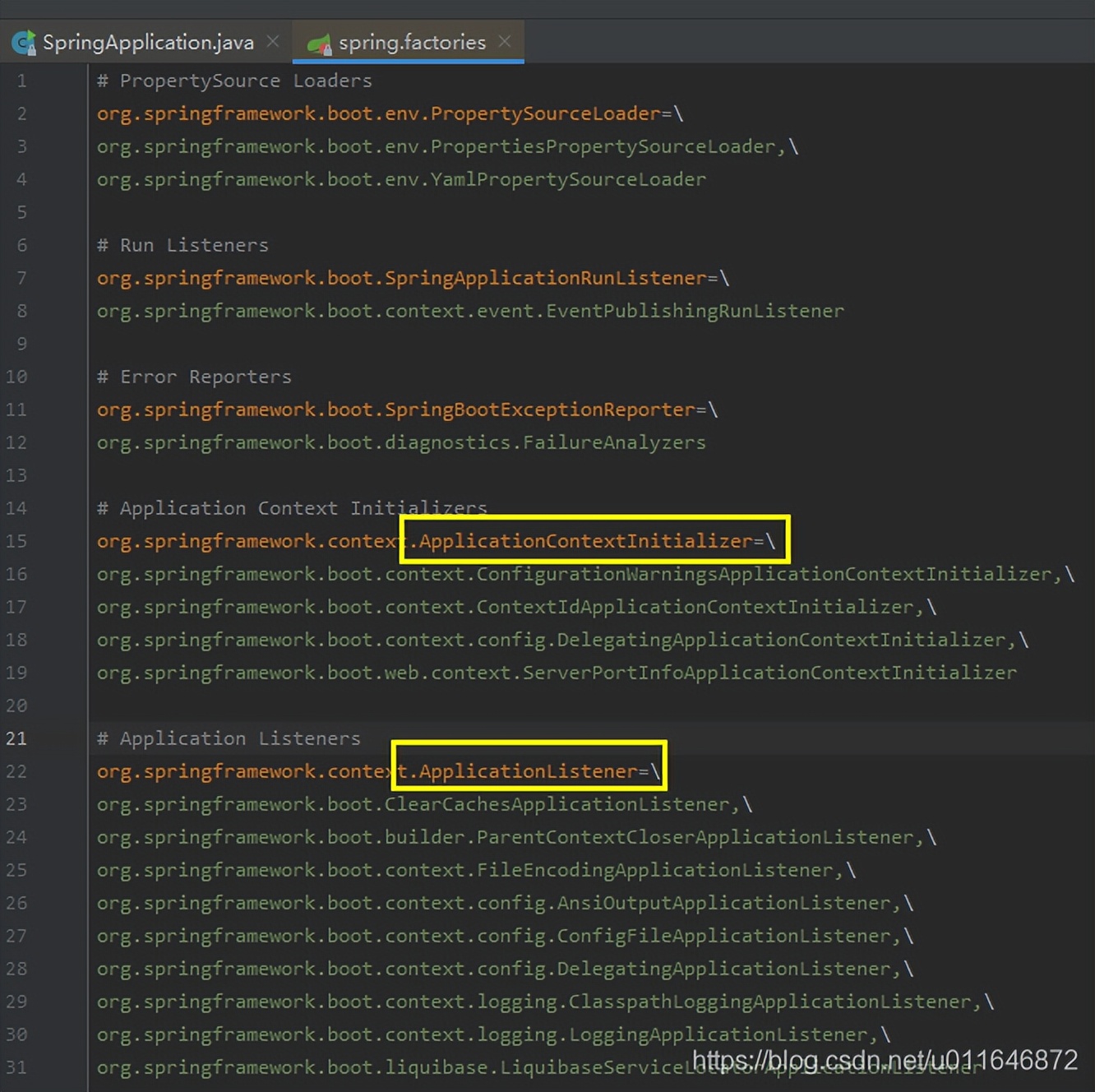Close the SpringApplication.java tab

tap(273, 41)
